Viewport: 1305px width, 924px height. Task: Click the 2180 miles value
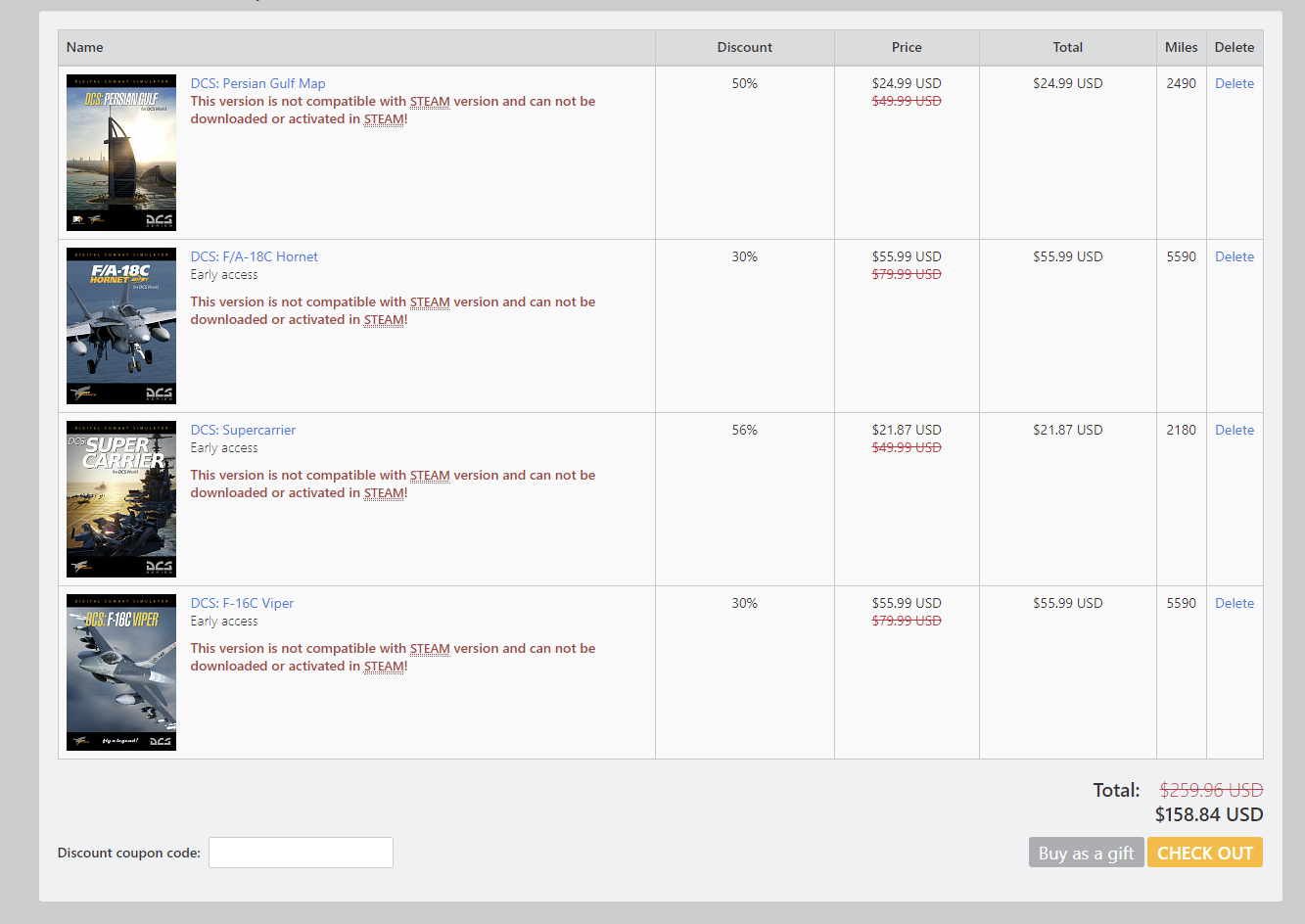[1181, 430]
